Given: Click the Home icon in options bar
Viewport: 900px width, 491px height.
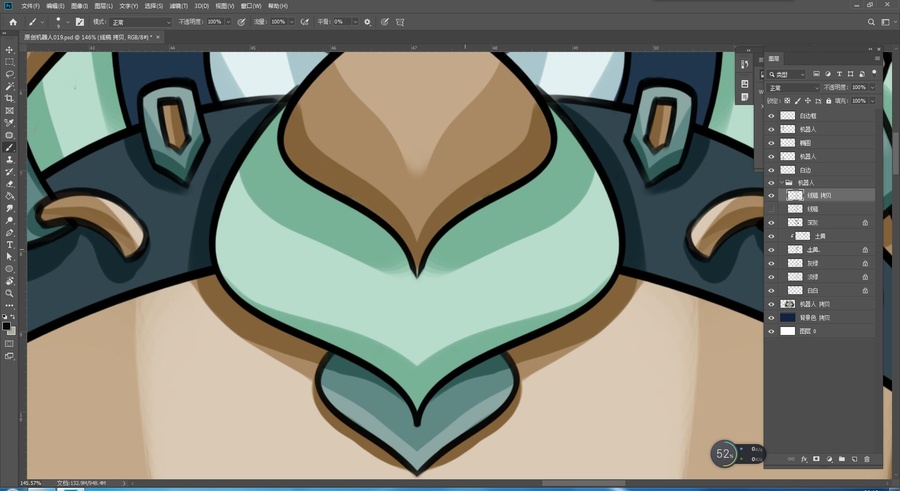Looking at the screenshot, I should 13,22.
